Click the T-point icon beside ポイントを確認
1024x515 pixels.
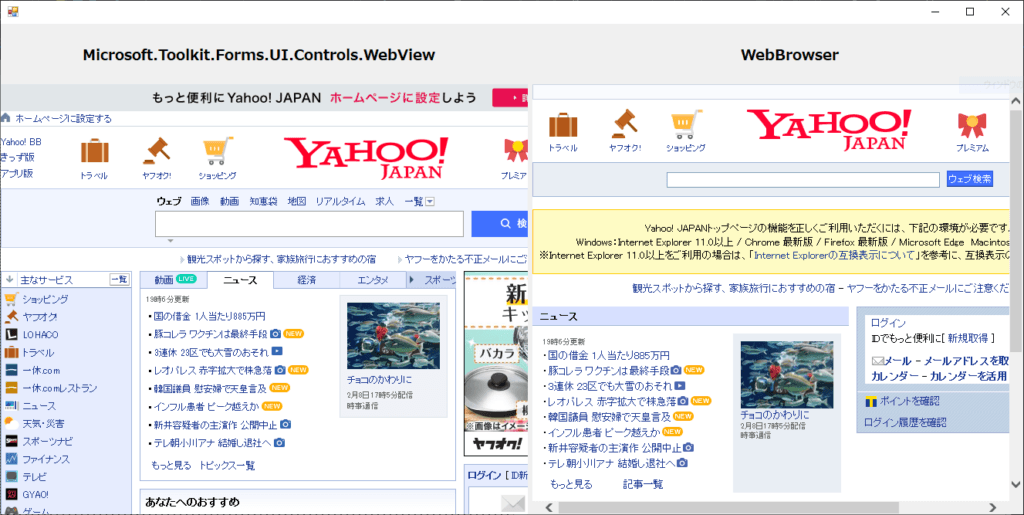(870, 401)
